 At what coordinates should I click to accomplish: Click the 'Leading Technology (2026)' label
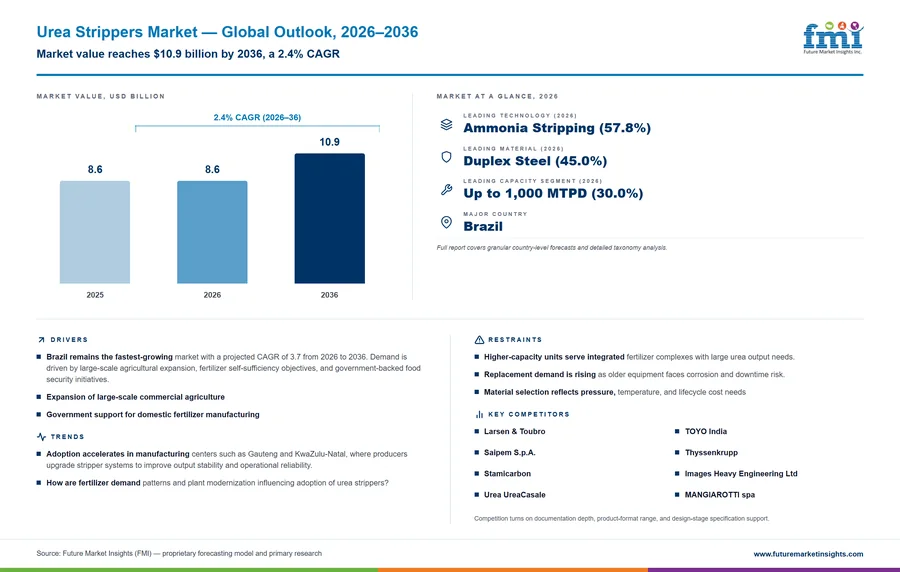[x=520, y=116]
